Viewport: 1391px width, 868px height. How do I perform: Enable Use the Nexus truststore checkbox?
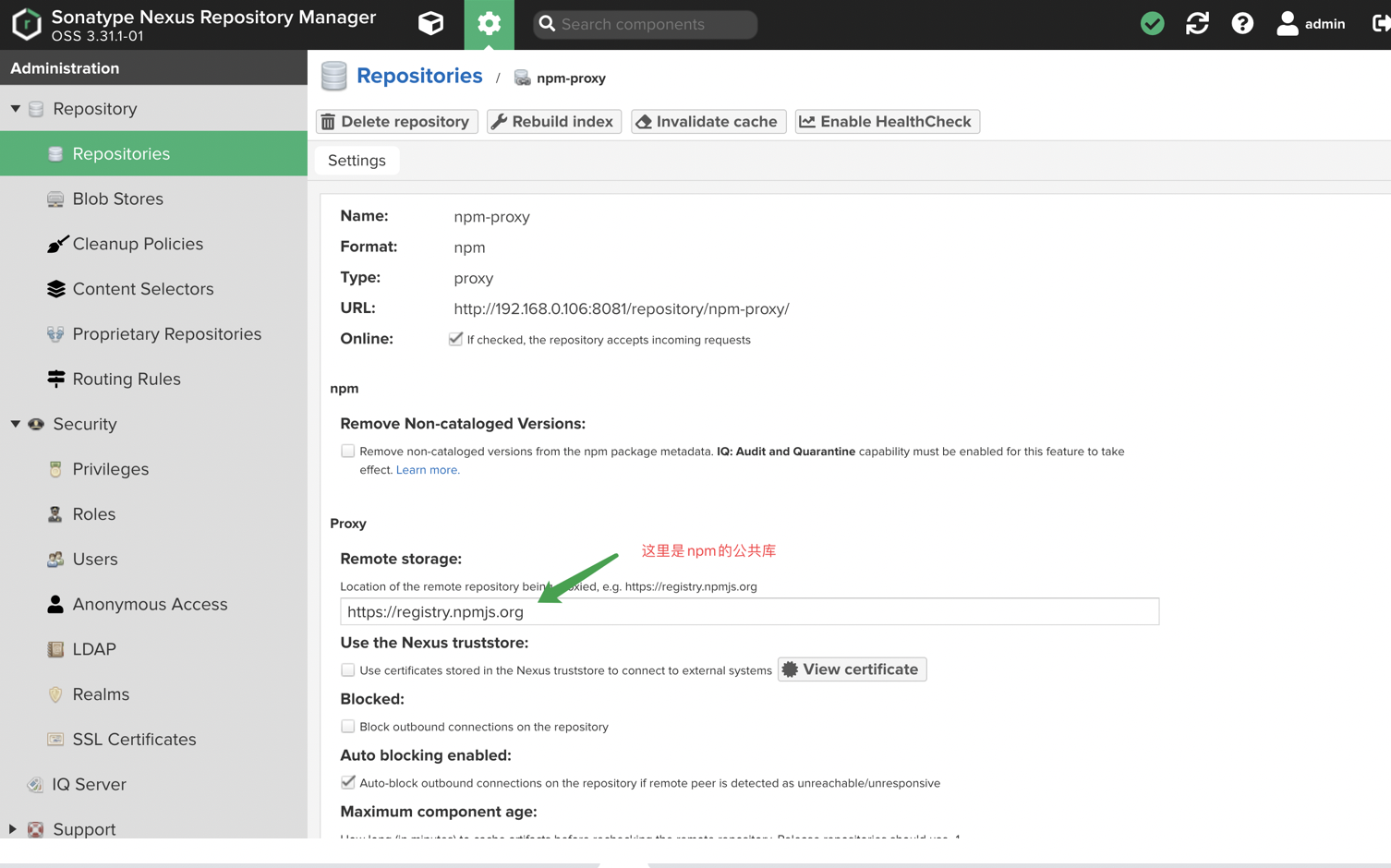point(347,669)
